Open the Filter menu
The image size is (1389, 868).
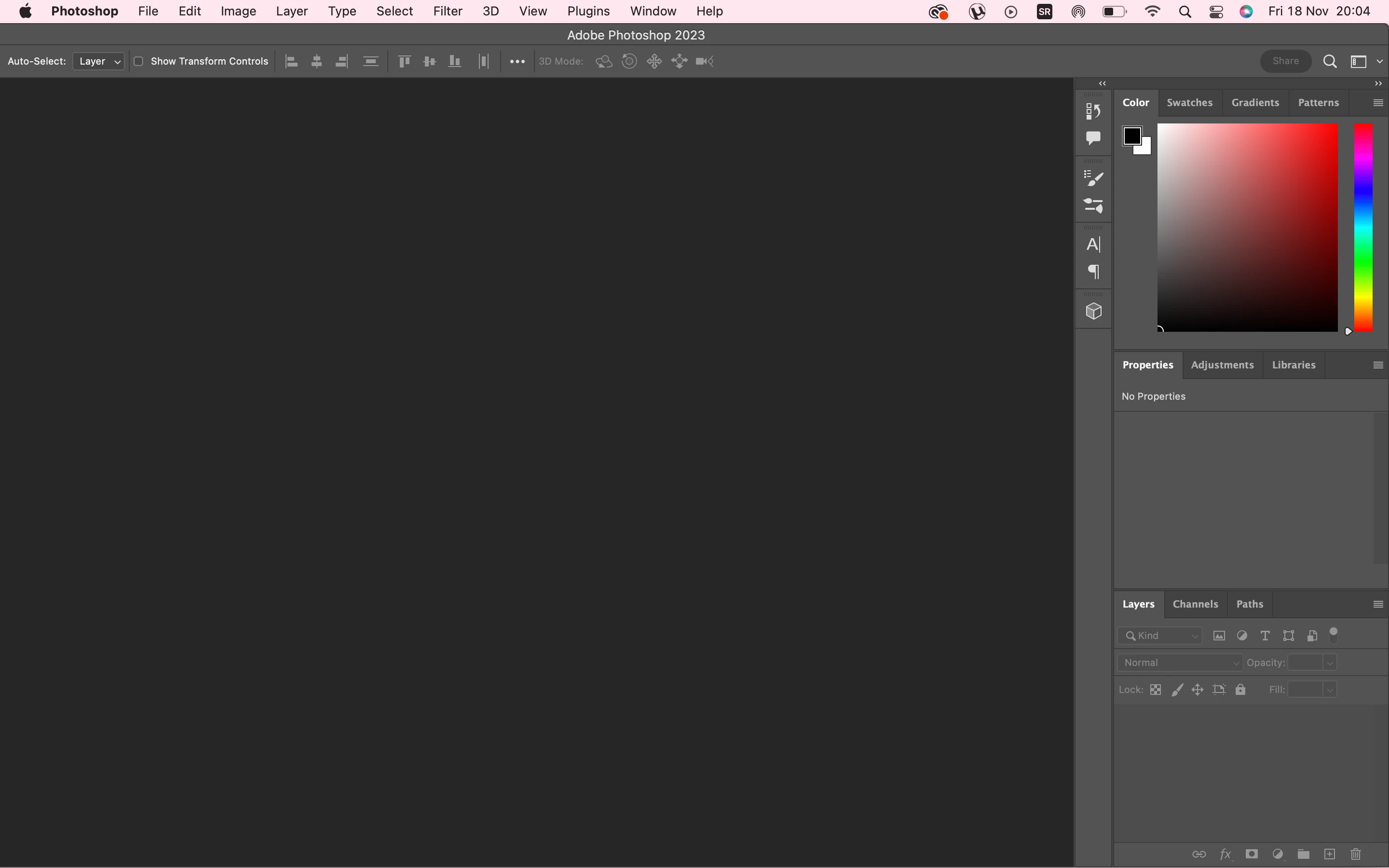[x=447, y=12]
